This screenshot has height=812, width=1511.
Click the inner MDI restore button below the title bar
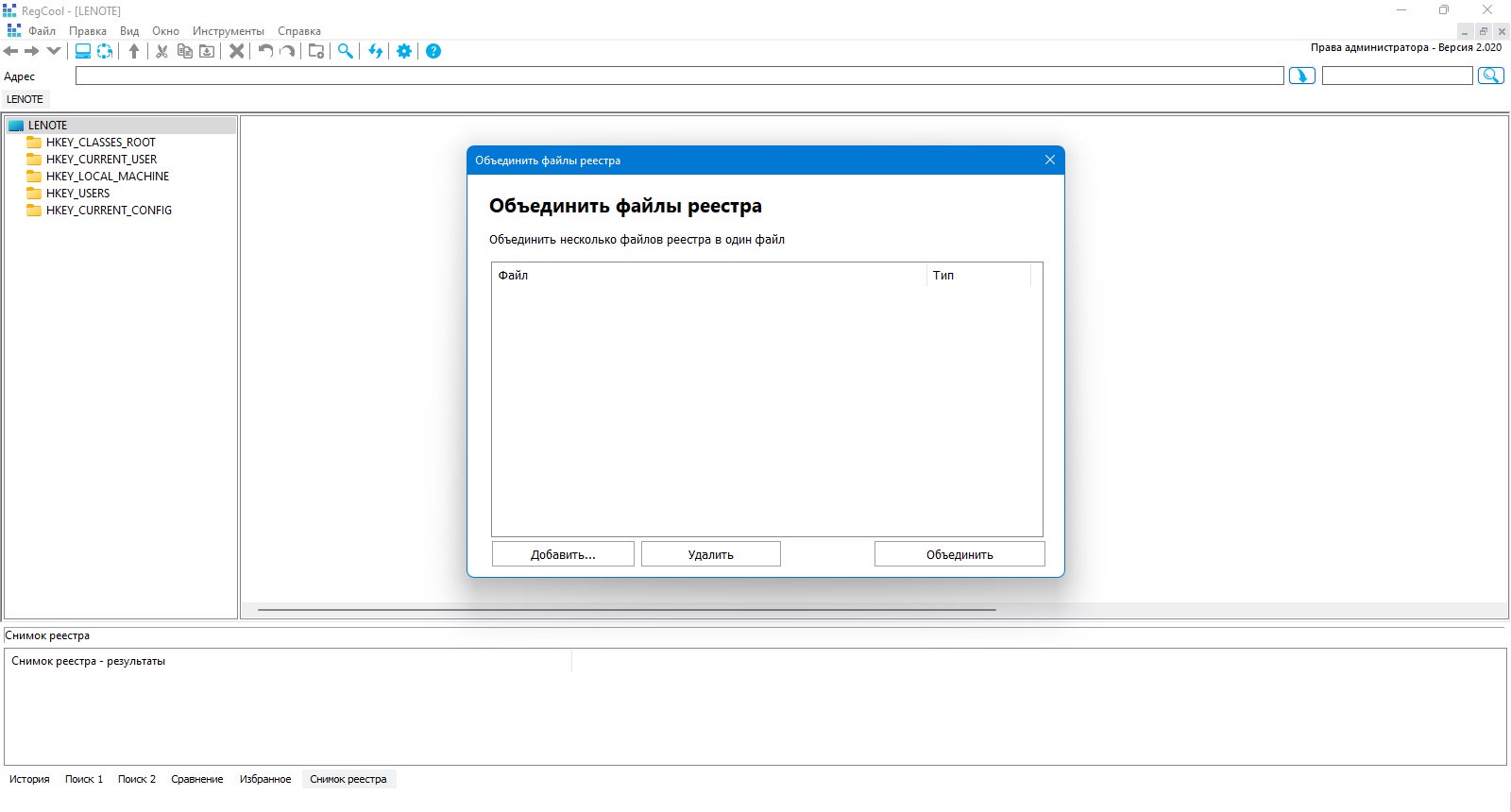point(1483,31)
